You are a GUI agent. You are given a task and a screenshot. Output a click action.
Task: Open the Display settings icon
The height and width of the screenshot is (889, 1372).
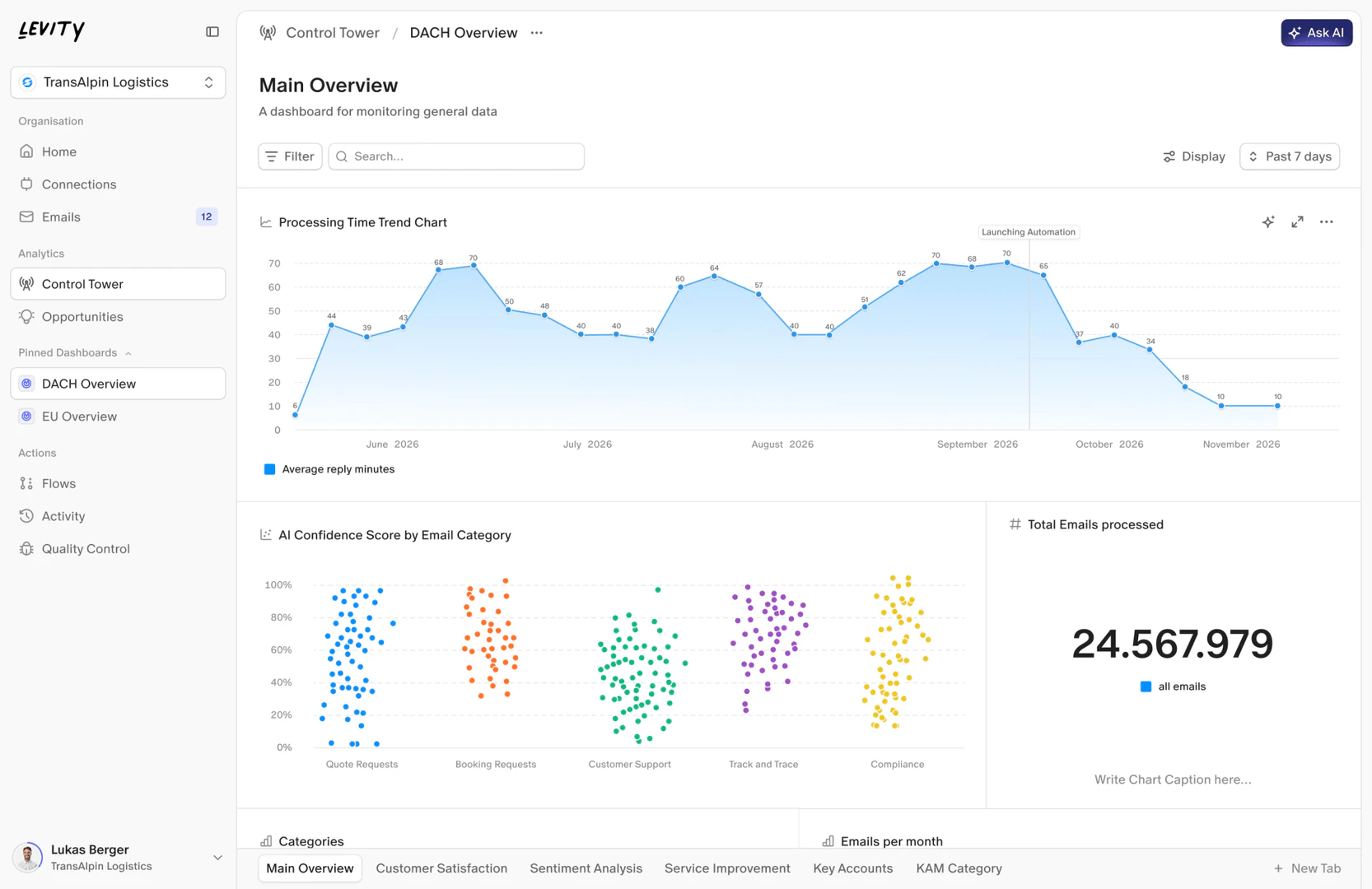pos(1193,156)
